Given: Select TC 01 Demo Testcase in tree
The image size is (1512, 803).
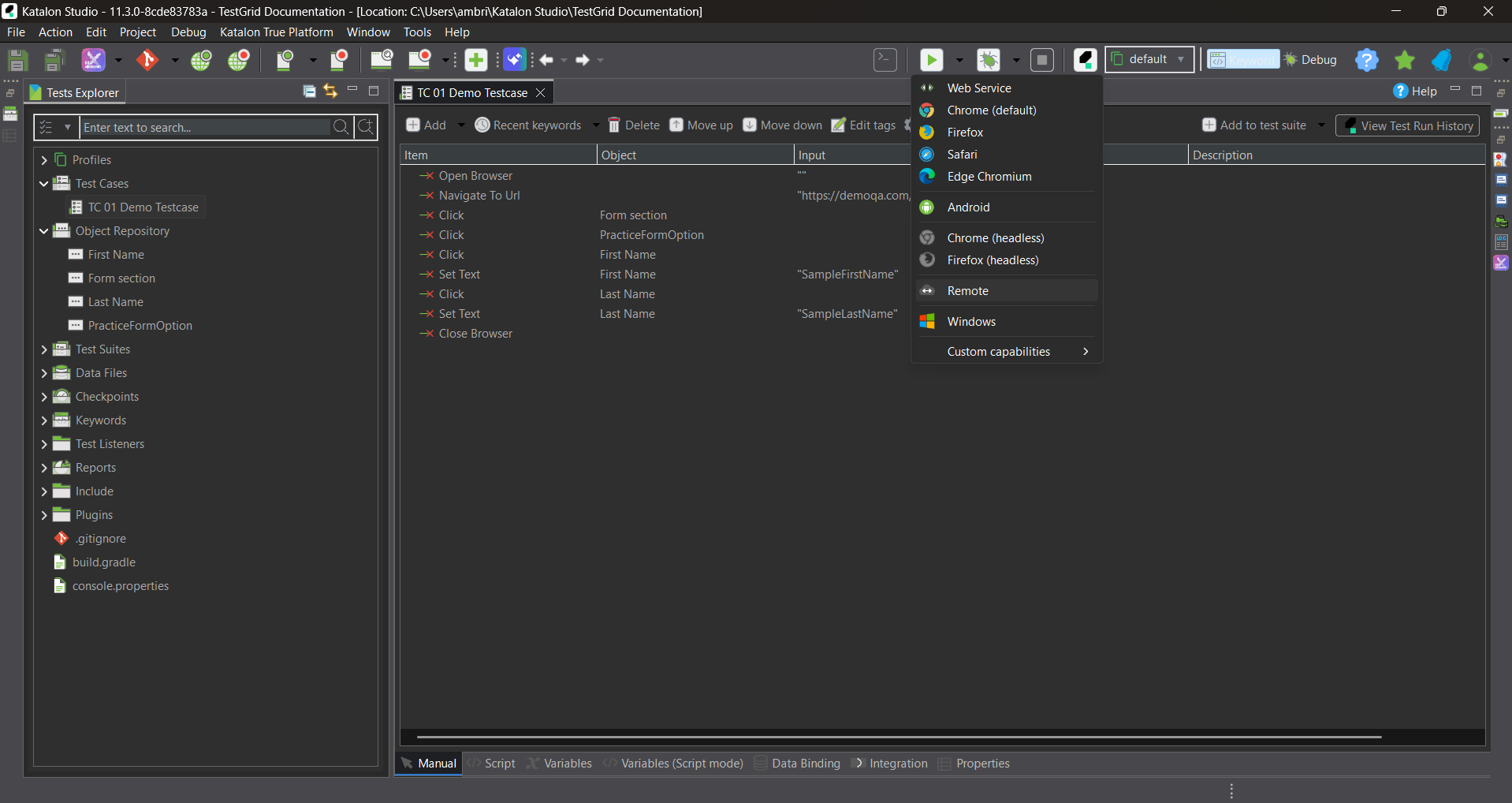Looking at the screenshot, I should (x=136, y=207).
